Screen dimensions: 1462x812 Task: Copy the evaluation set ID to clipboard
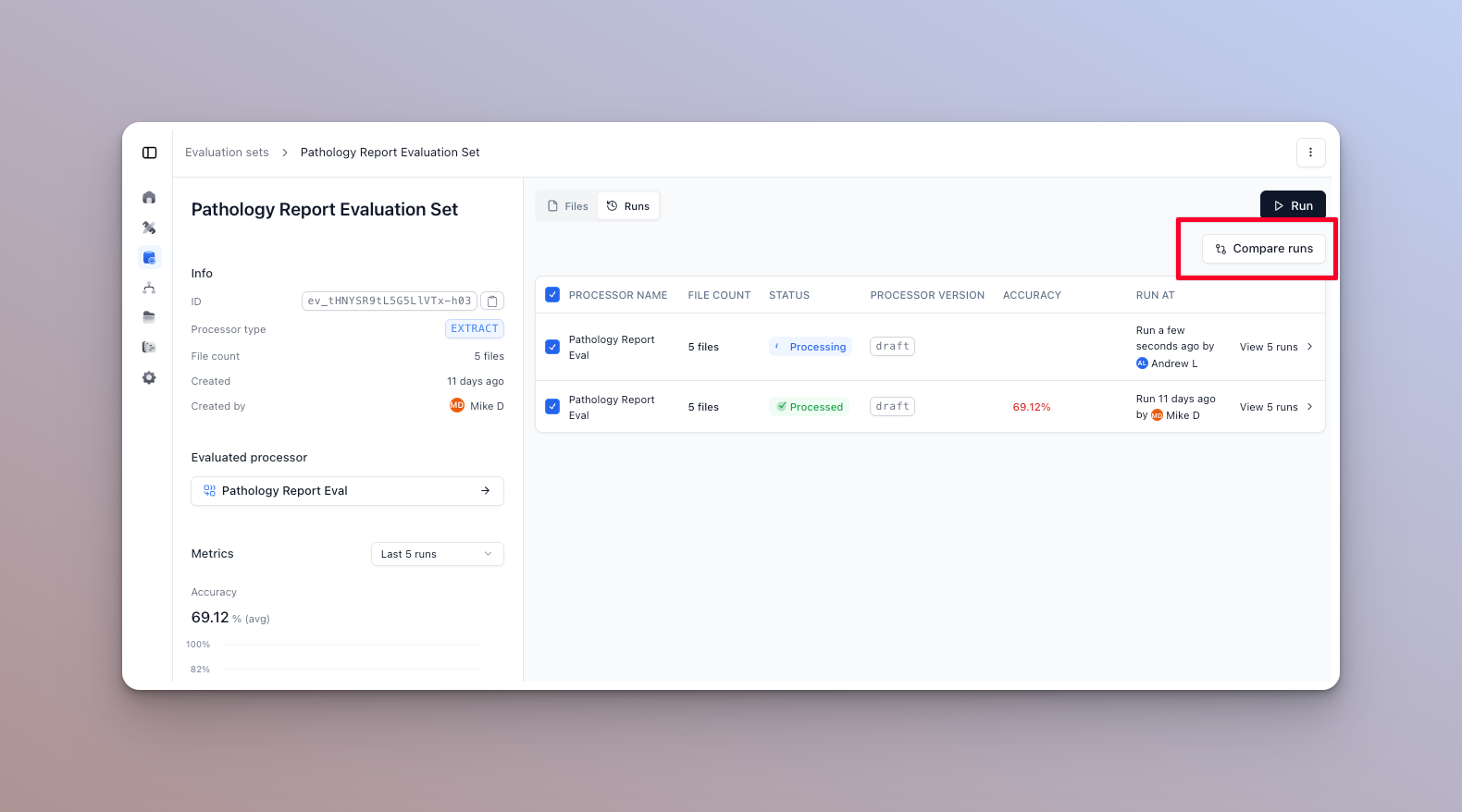pos(492,301)
